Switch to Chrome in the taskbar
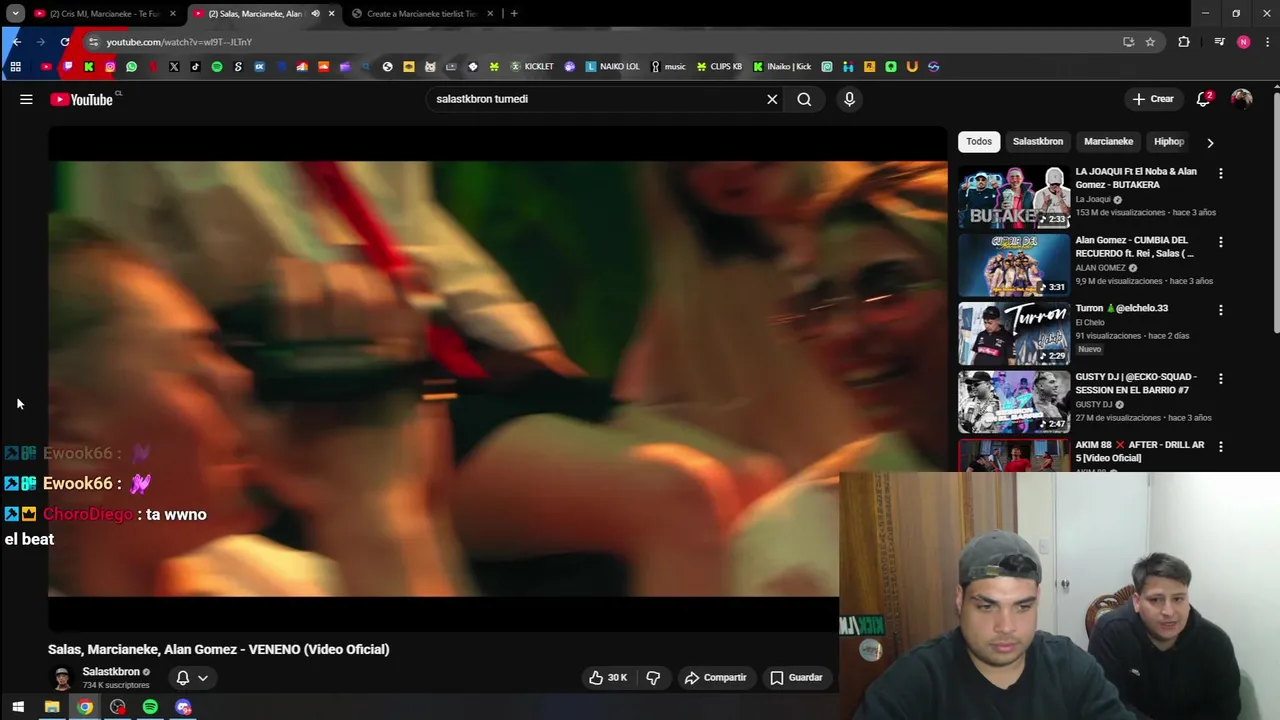Viewport: 1280px width, 720px height. (x=85, y=707)
